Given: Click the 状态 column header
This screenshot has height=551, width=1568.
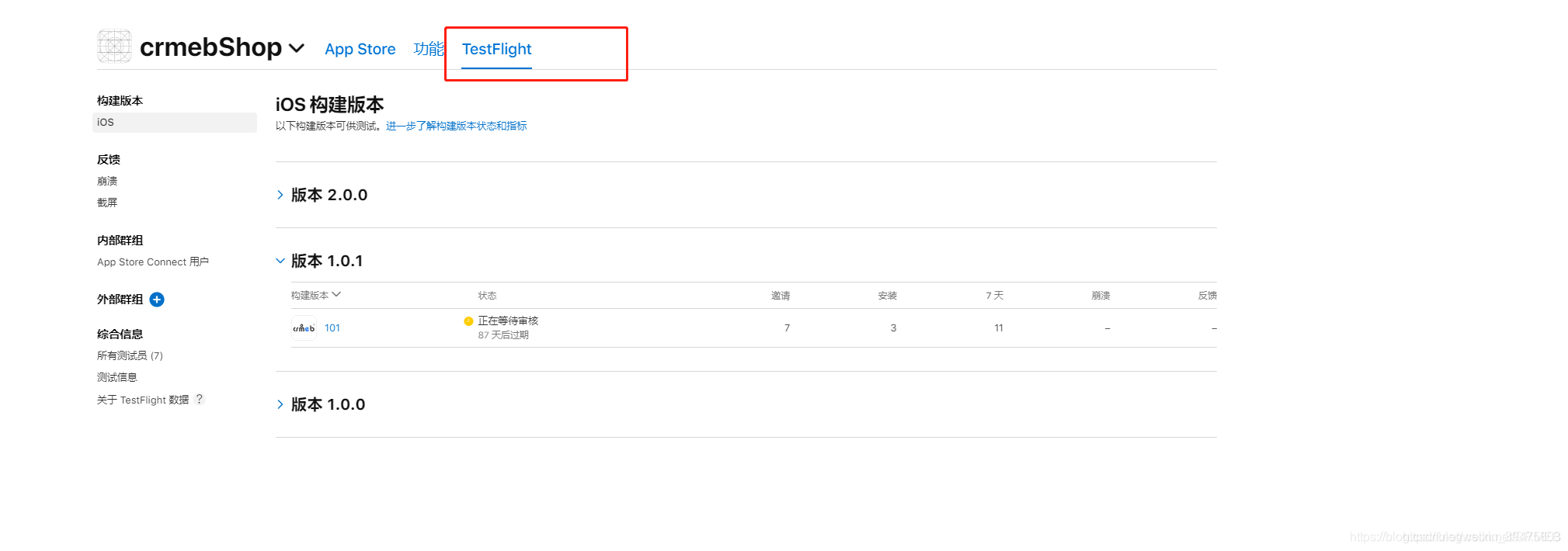Looking at the screenshot, I should (487, 296).
